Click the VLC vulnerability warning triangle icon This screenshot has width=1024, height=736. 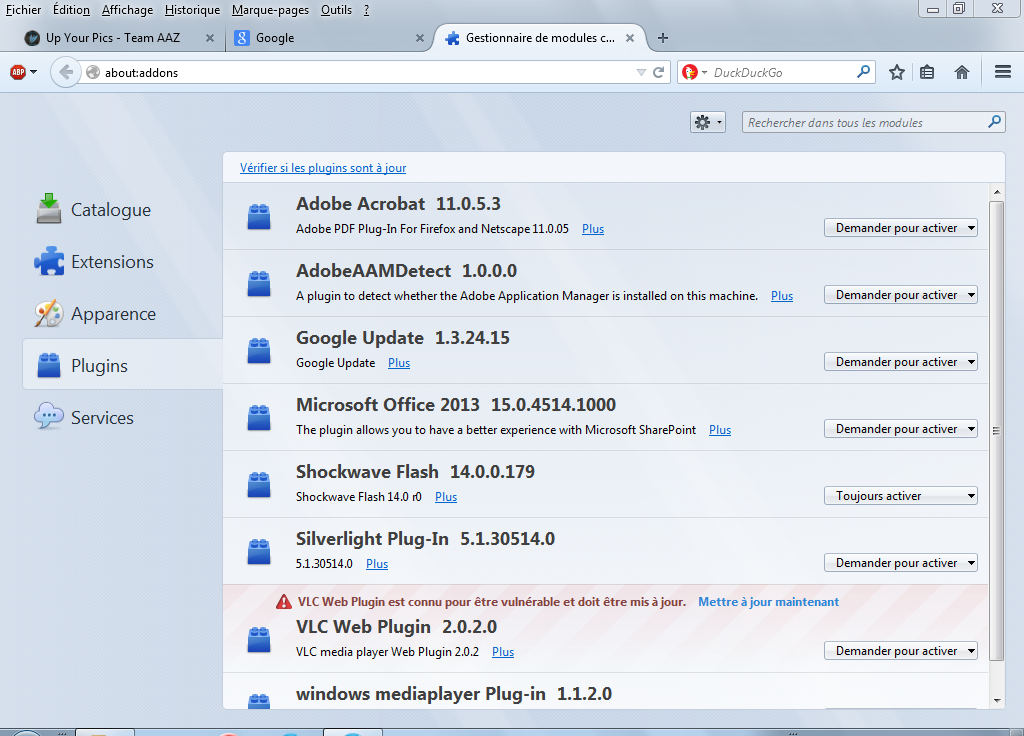pyautogui.click(x=283, y=601)
